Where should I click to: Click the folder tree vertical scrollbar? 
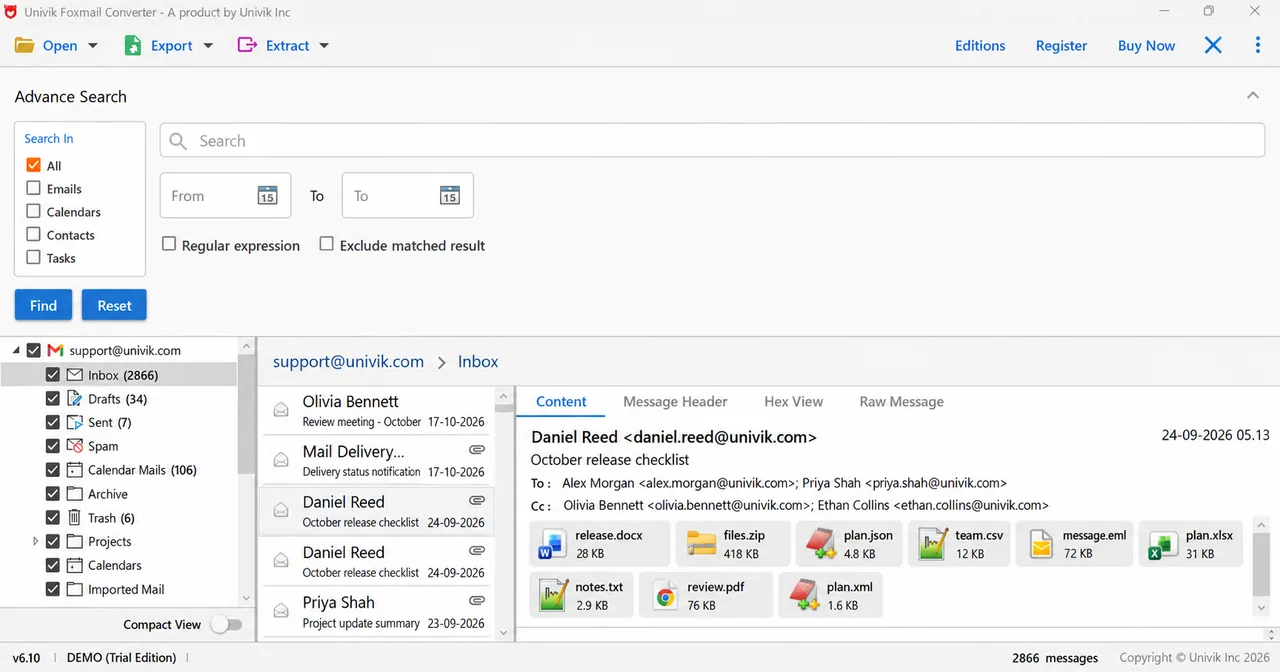[x=246, y=415]
